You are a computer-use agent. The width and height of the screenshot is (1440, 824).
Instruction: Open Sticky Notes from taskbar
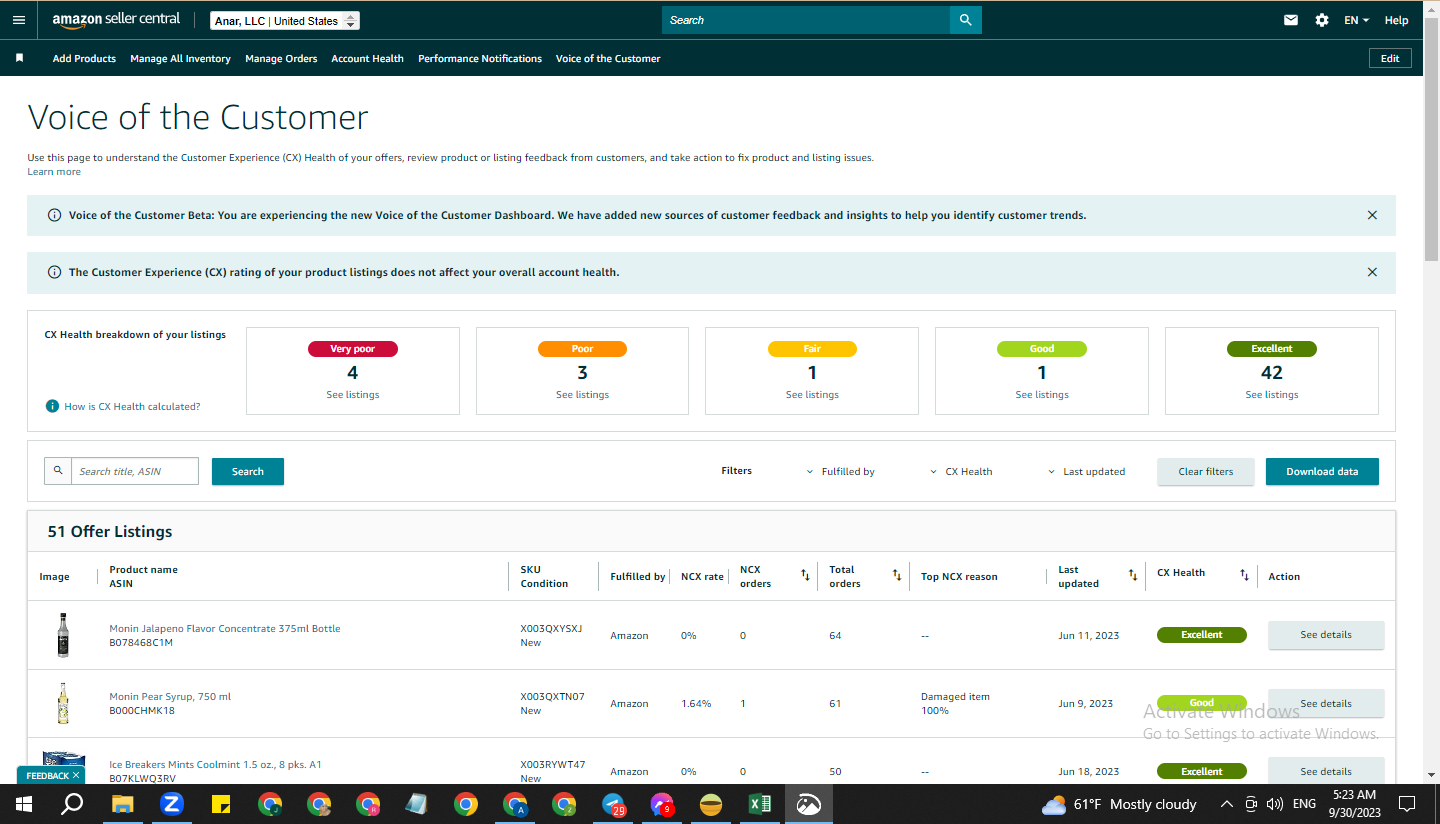pyautogui.click(x=221, y=804)
